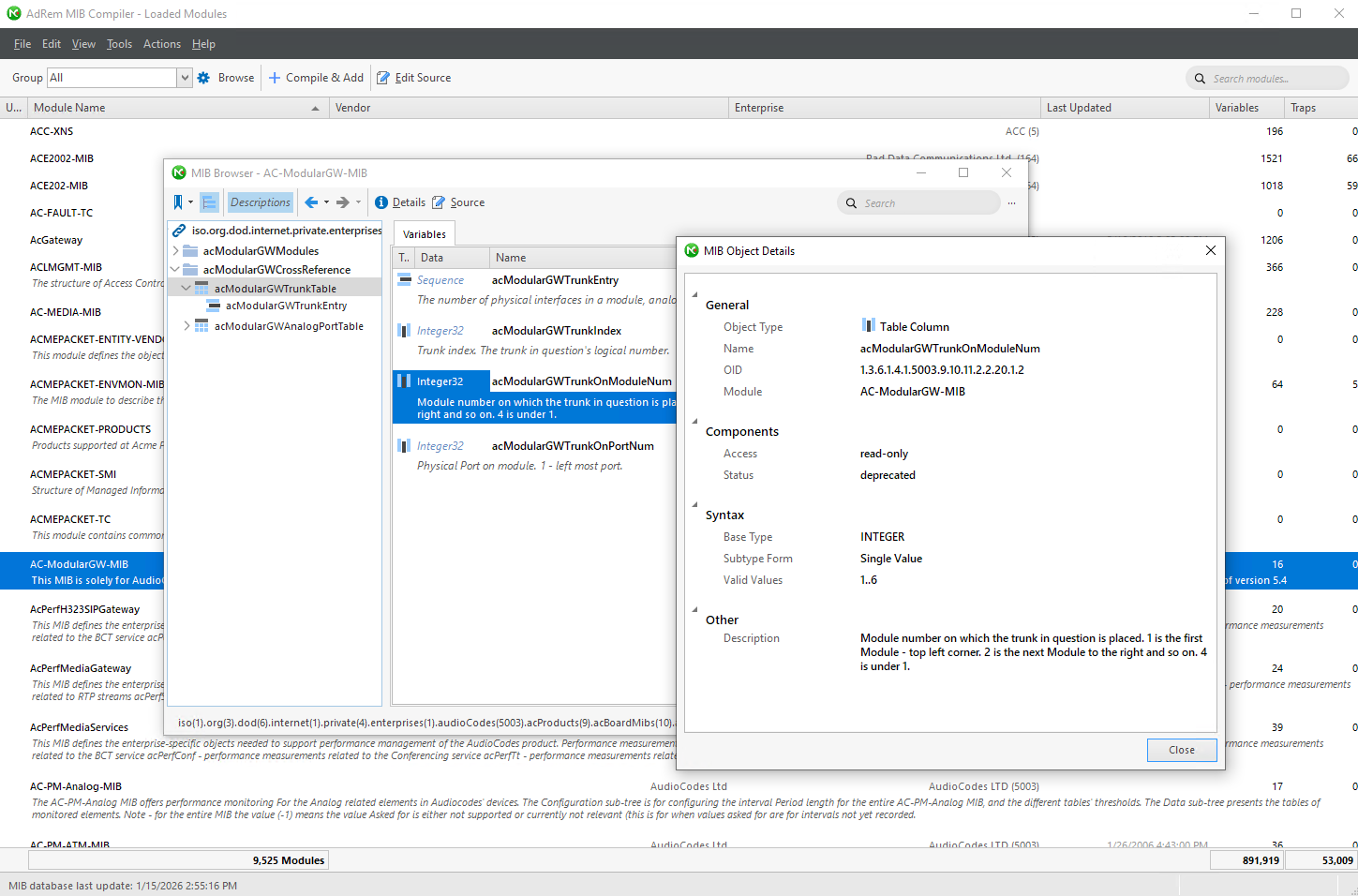Open the Group combo box dropdown
Screen dimensions: 1358x896
tap(185, 78)
